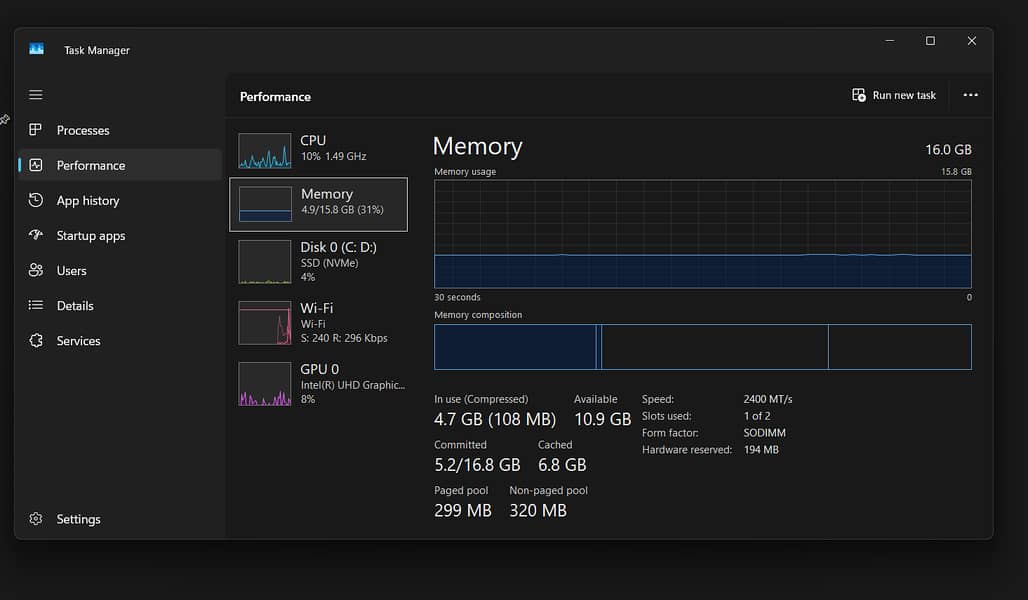Expand the three-dot more options menu
Screen dimensions: 1028x600
(970, 95)
